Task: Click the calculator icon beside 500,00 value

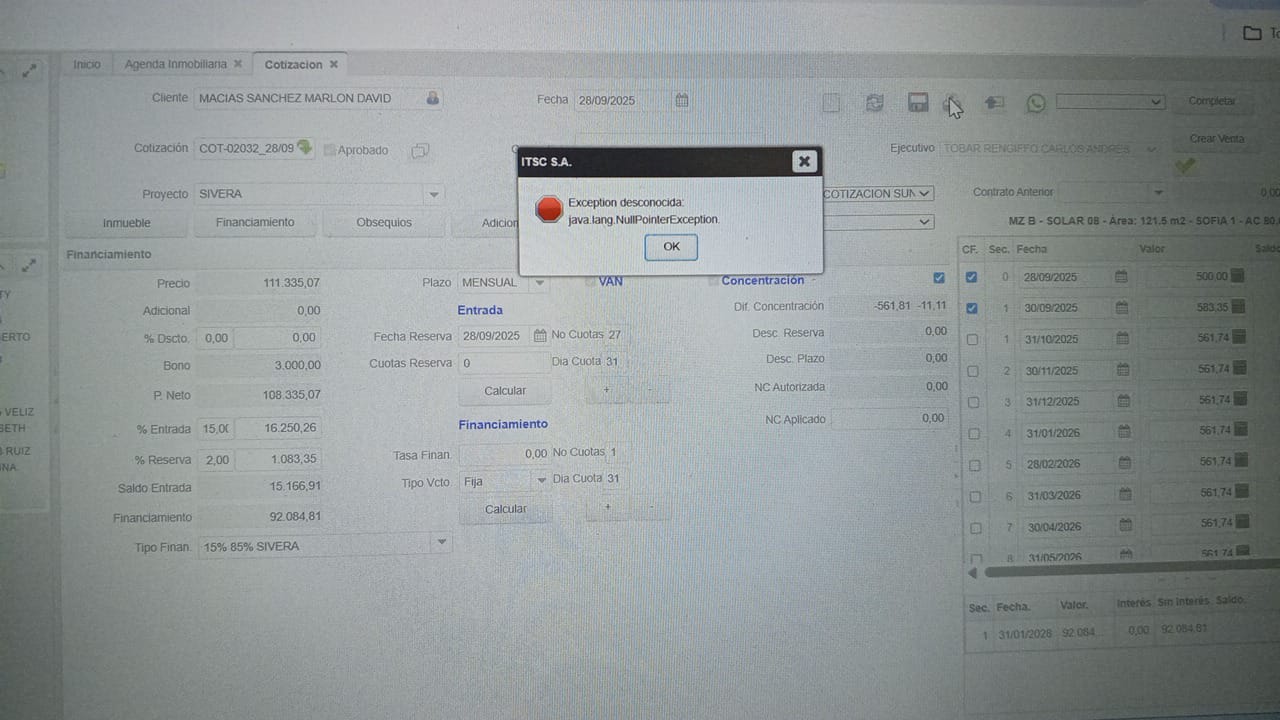Action: tap(1239, 276)
